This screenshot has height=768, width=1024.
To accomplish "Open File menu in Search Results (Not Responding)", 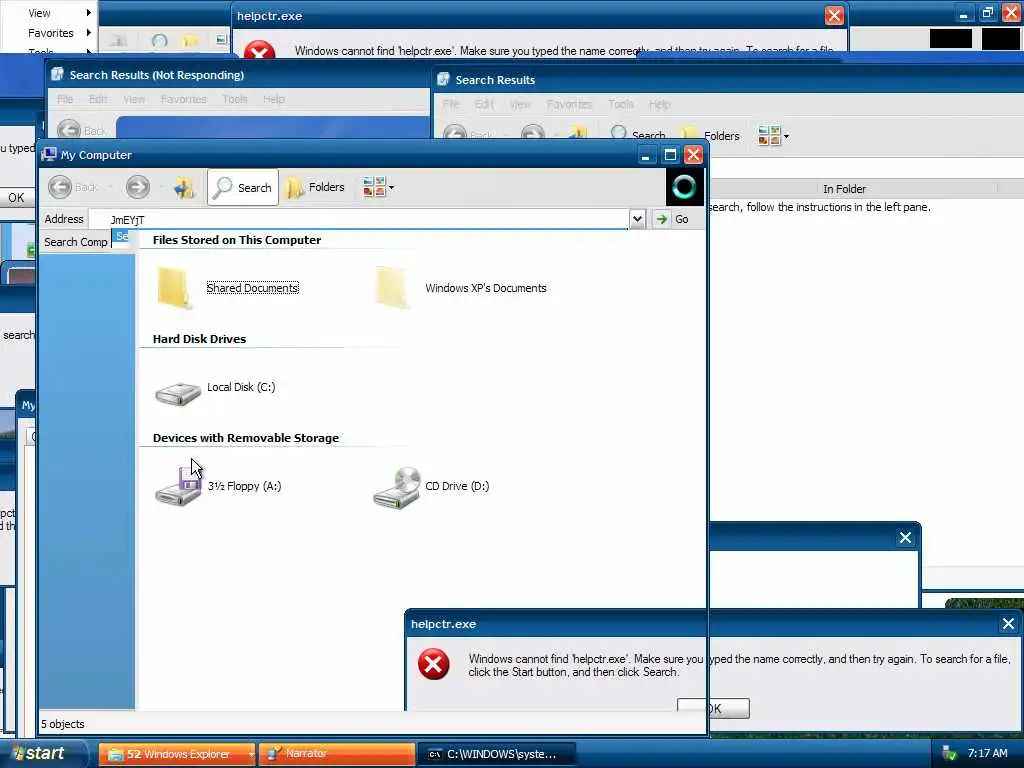I will pyautogui.click(x=65, y=99).
